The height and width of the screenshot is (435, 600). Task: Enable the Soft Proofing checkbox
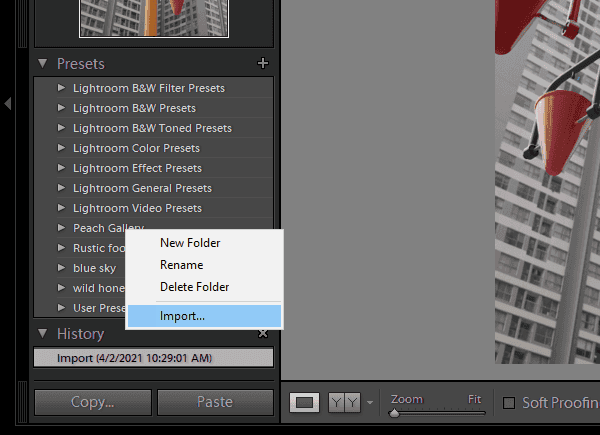509,403
